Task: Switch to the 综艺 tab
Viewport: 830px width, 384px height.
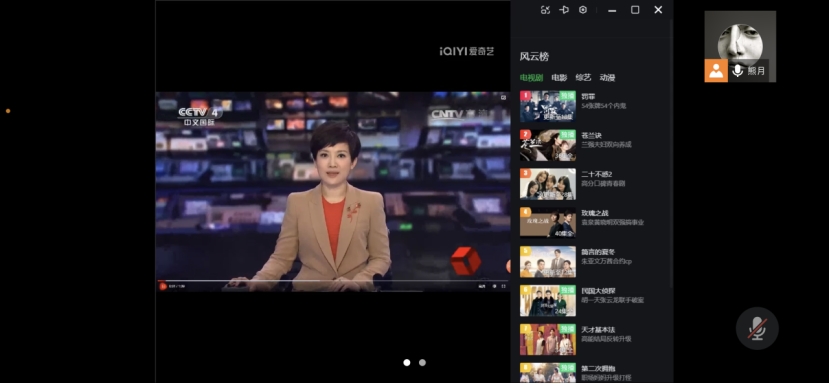Action: [x=583, y=77]
